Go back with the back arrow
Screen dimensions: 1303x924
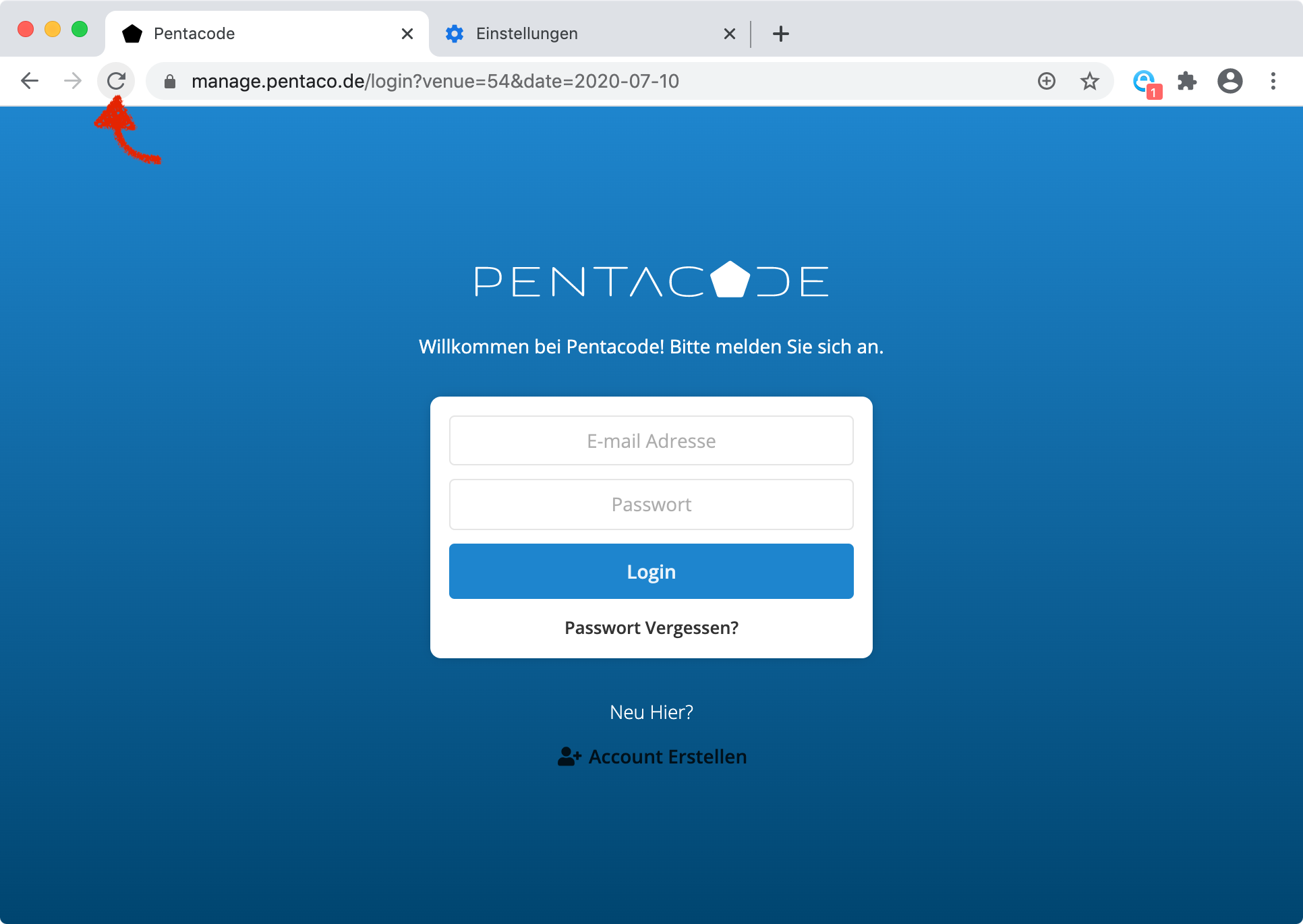(x=30, y=81)
